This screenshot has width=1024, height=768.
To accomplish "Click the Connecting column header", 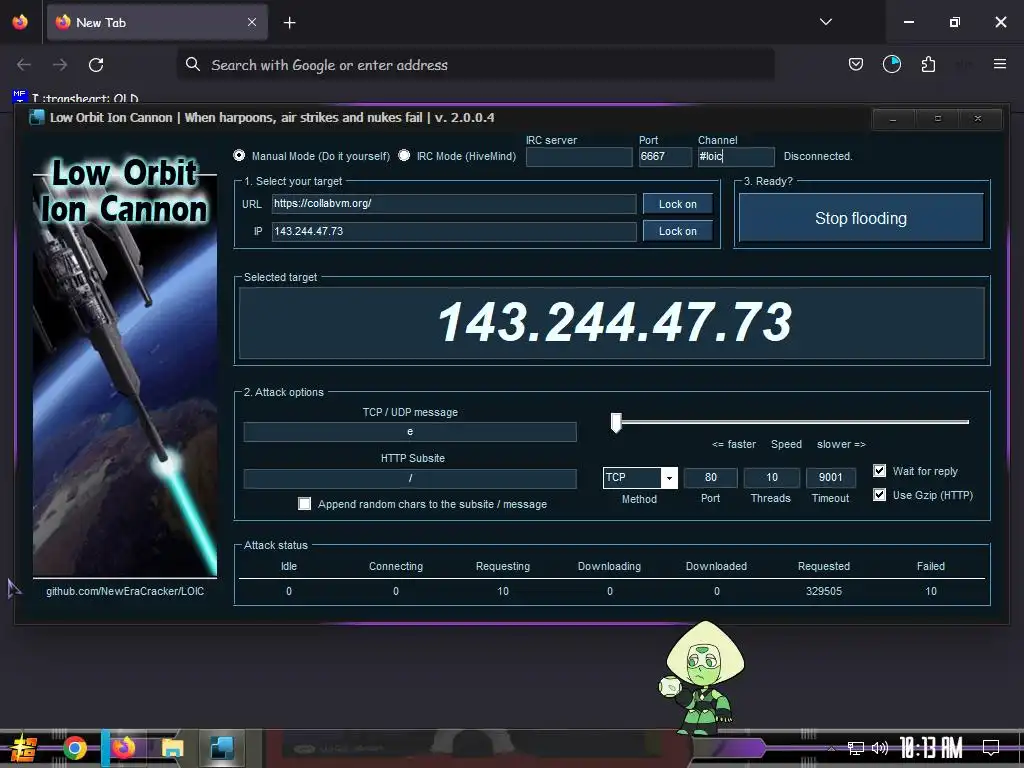I will point(396,566).
